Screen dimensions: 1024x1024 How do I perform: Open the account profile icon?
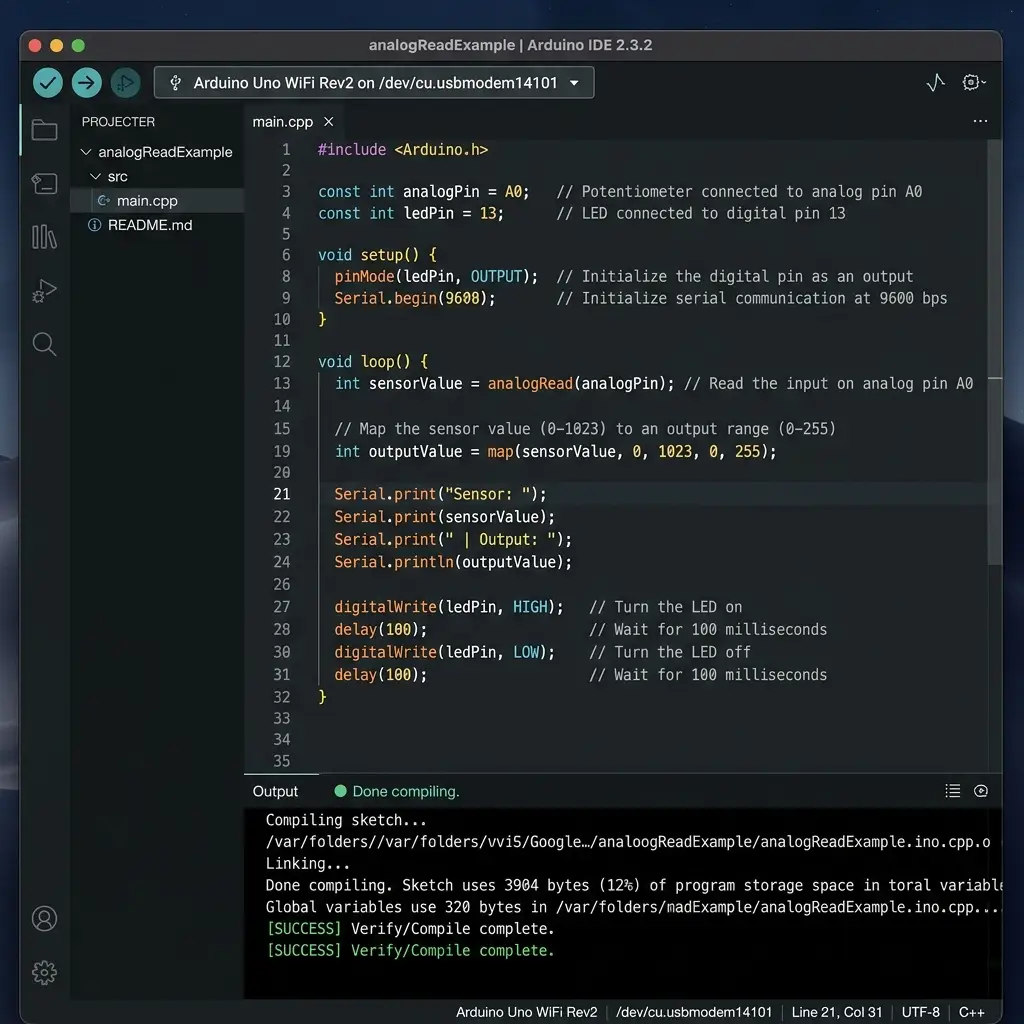44,919
